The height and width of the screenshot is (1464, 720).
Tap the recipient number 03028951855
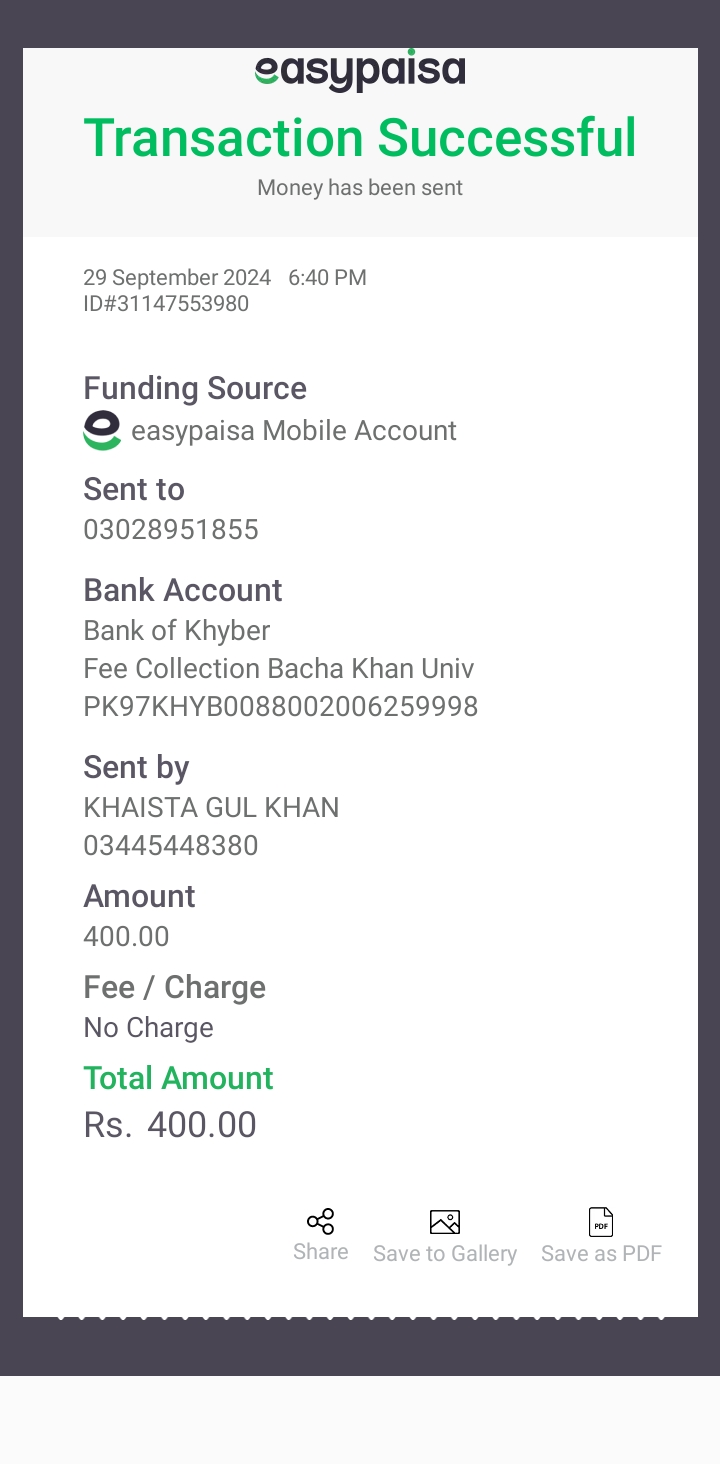[x=171, y=529]
